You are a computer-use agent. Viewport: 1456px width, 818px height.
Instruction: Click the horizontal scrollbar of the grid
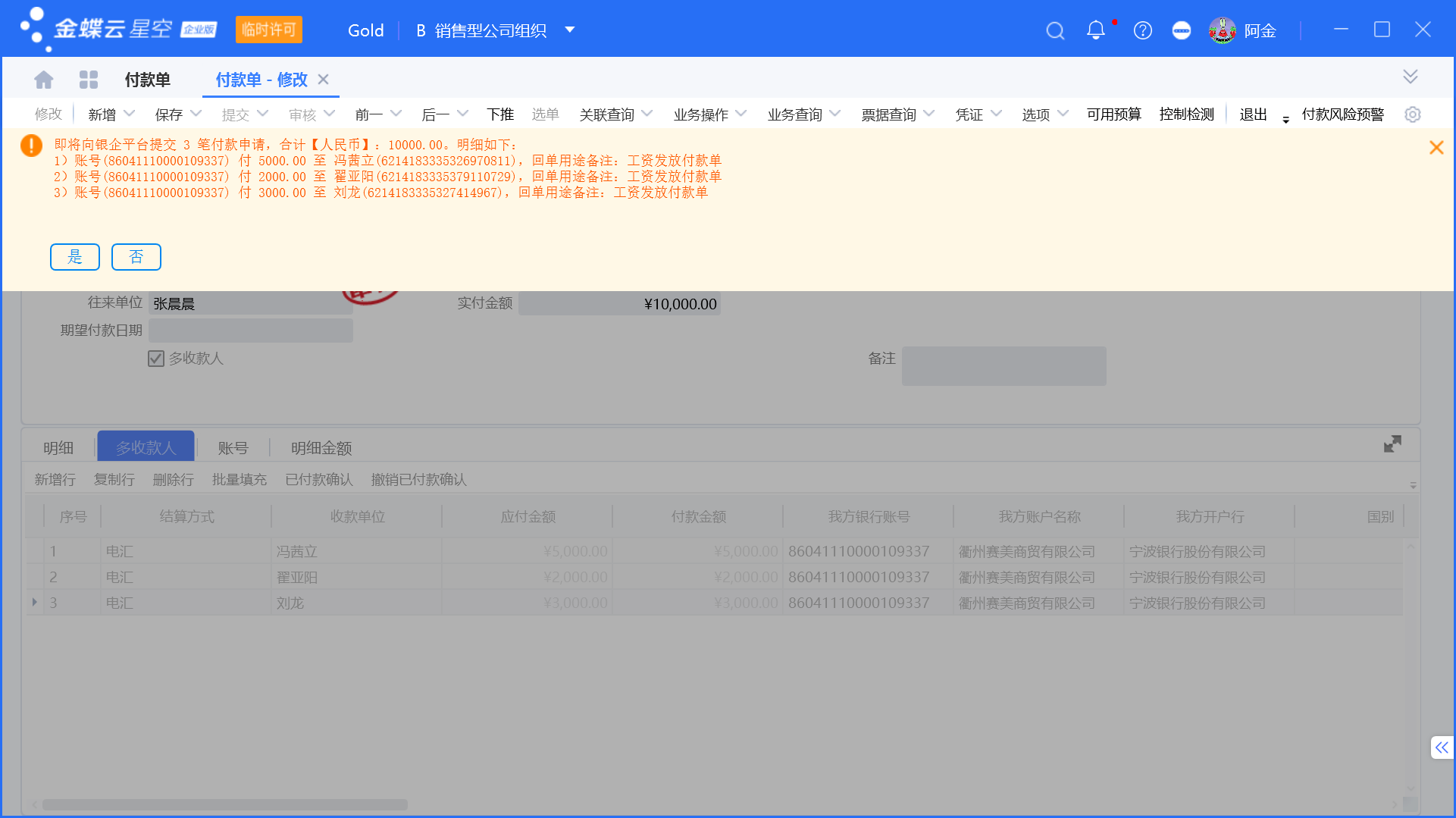point(224,804)
